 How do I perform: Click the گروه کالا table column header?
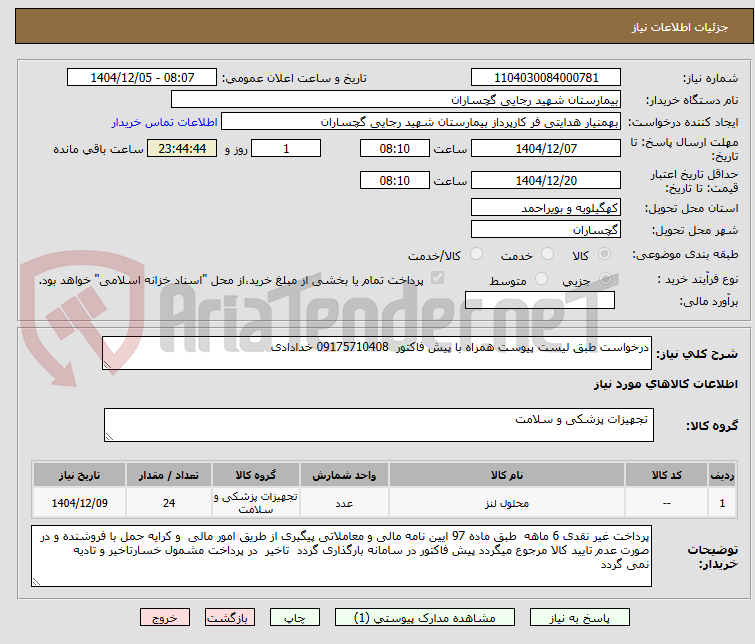coord(256,475)
